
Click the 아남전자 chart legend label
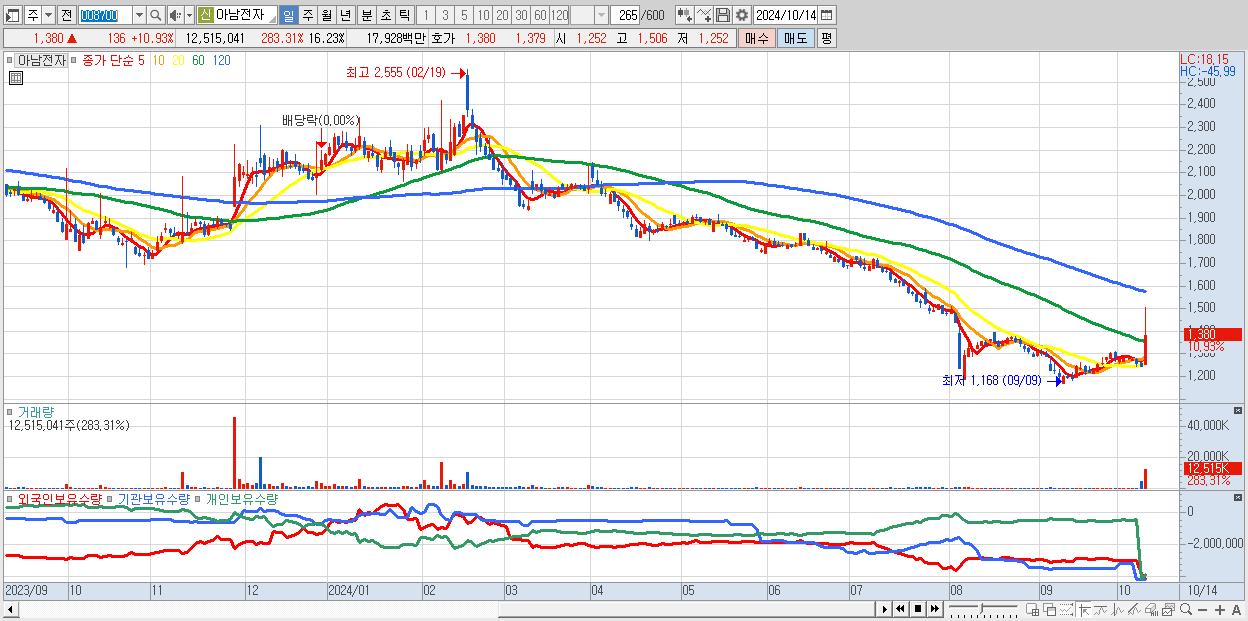tap(43, 60)
